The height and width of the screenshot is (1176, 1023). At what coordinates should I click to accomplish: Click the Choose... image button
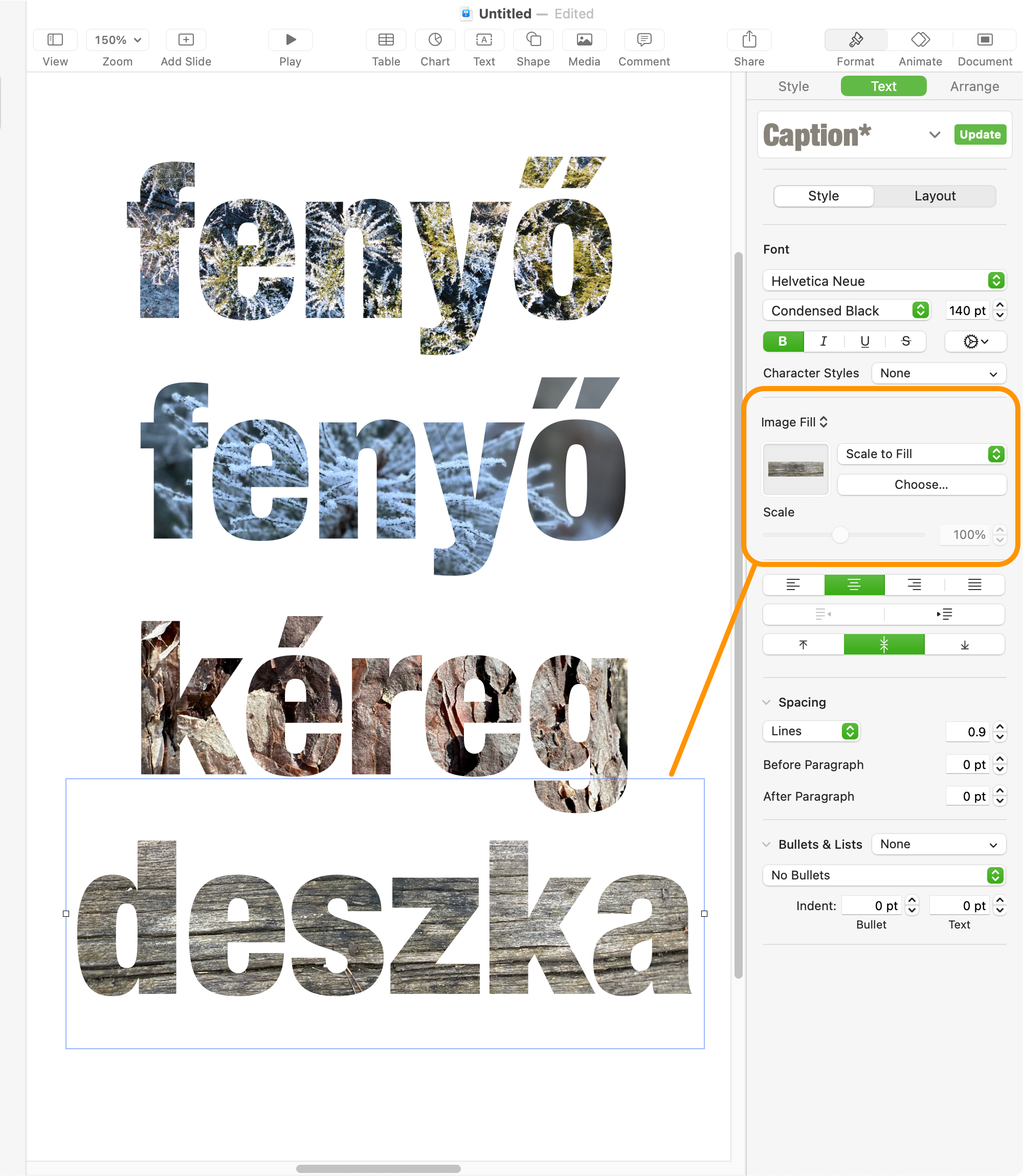(921, 484)
